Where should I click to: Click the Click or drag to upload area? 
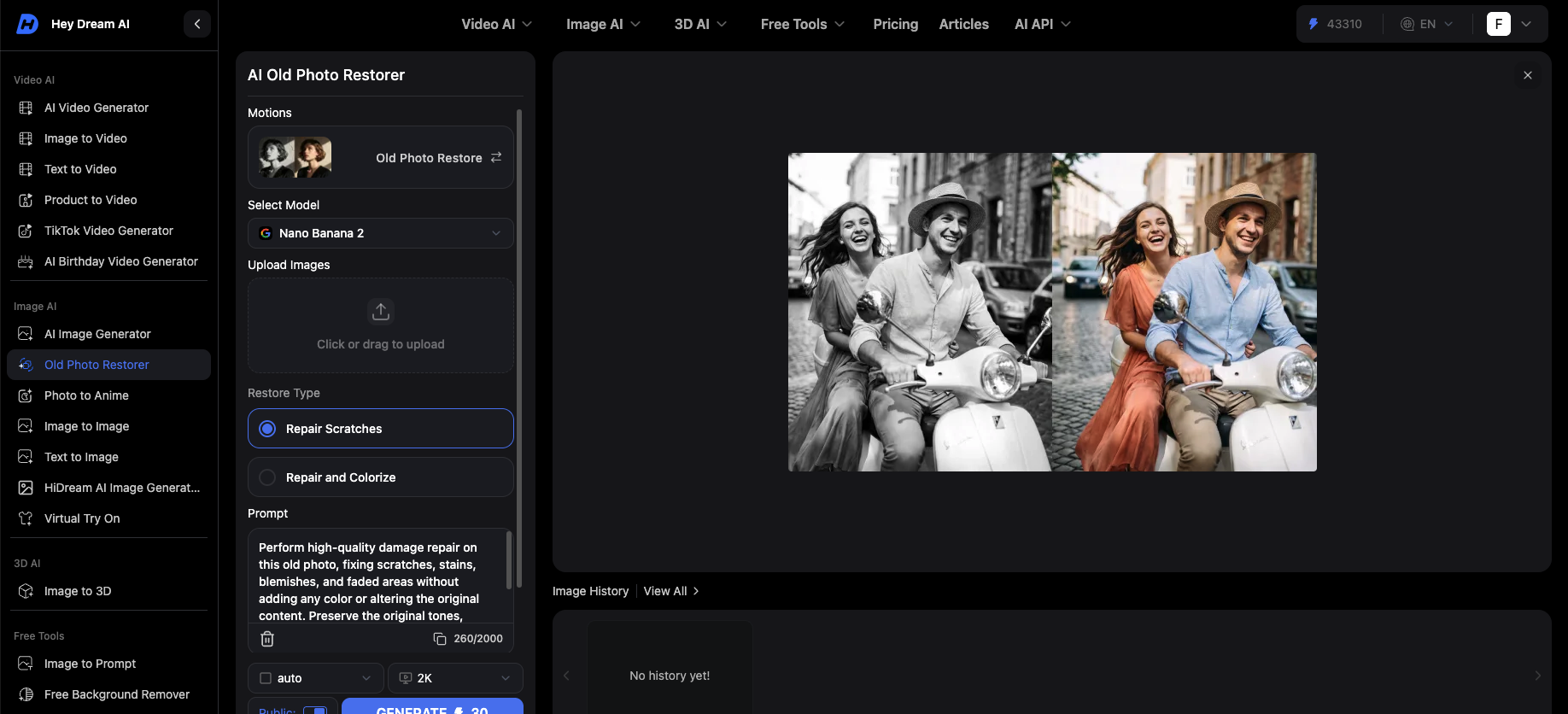[x=381, y=325]
